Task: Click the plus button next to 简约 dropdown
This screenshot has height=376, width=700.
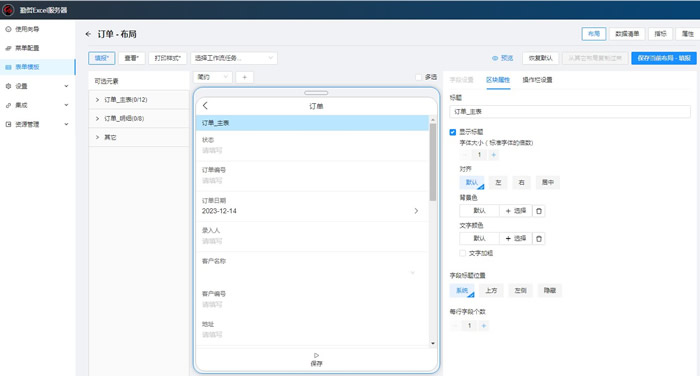Action: tap(244, 77)
